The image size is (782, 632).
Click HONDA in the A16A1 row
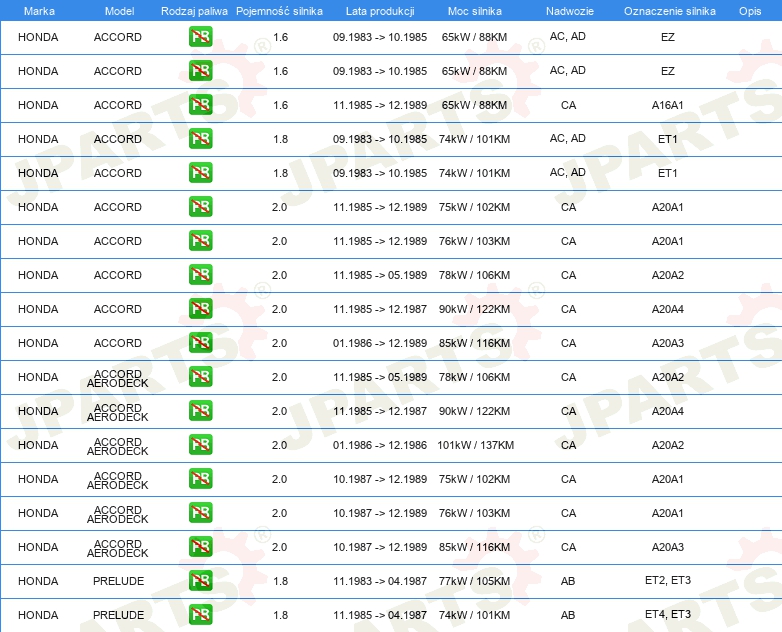[x=38, y=105]
